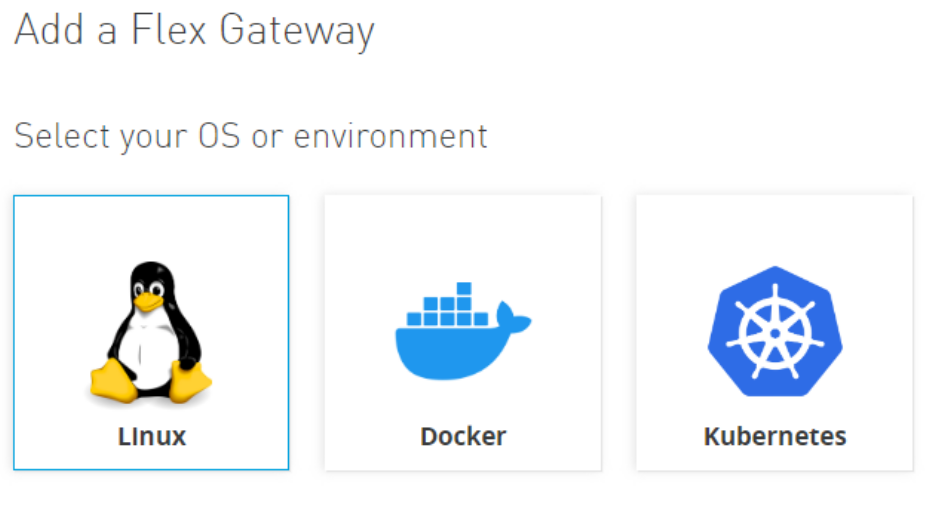This screenshot has height=508, width=950.
Task: Select the blue heptagon Kubernetes logo
Action: click(x=775, y=331)
